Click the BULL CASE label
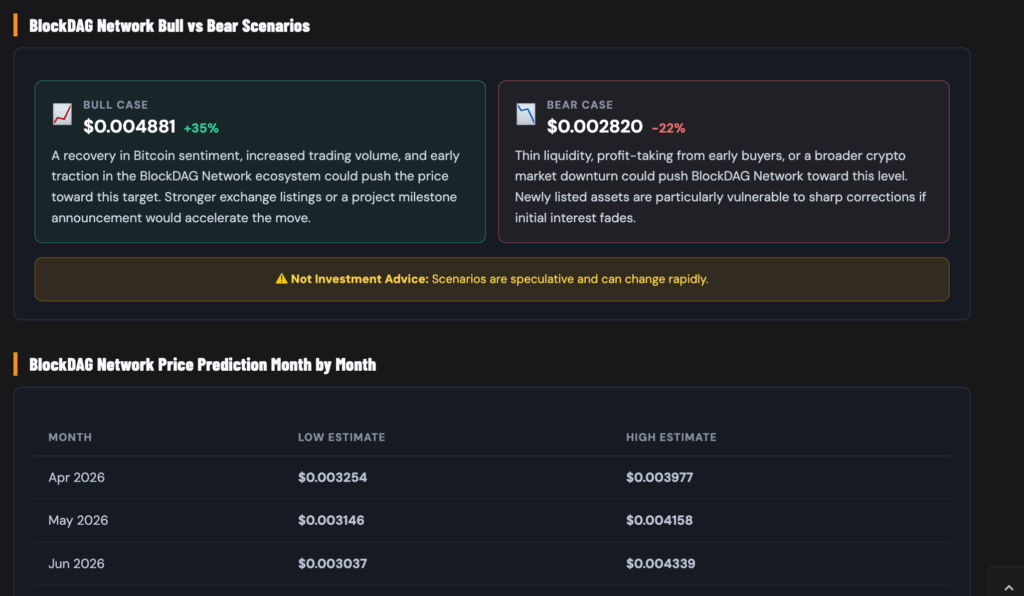 [116, 104]
